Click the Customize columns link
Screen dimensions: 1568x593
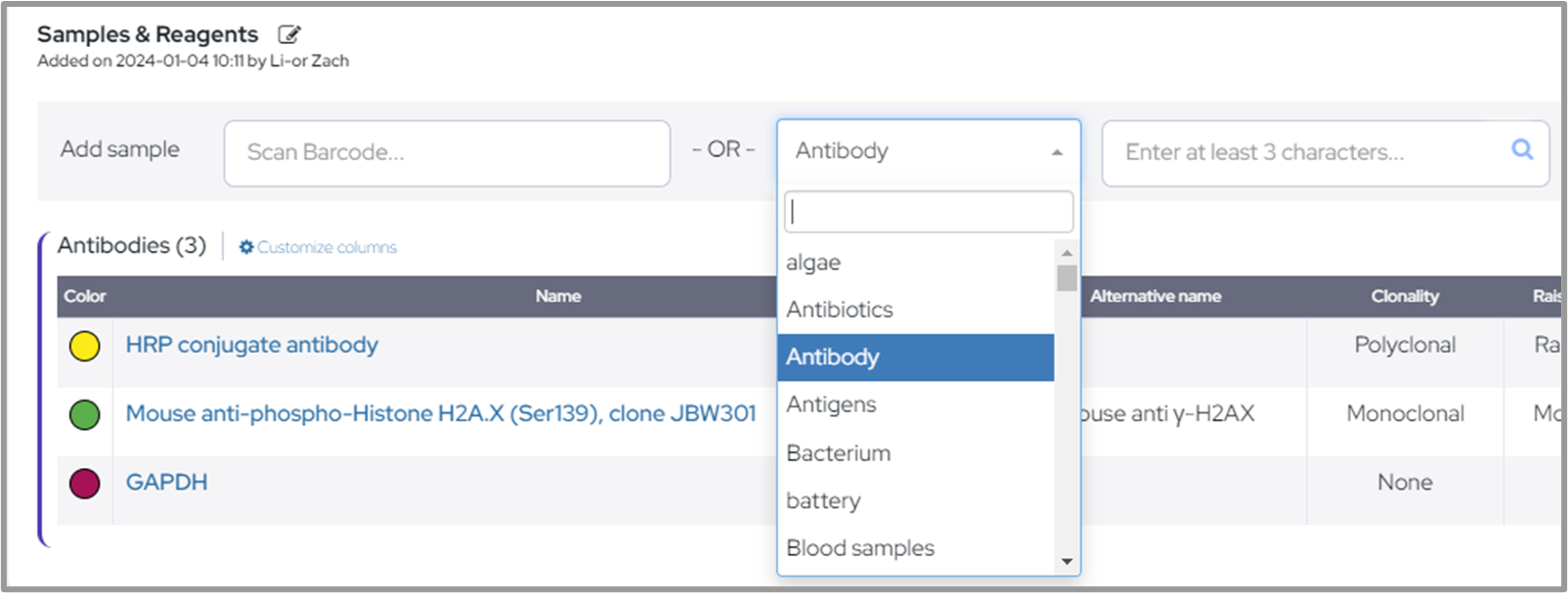[x=327, y=247]
